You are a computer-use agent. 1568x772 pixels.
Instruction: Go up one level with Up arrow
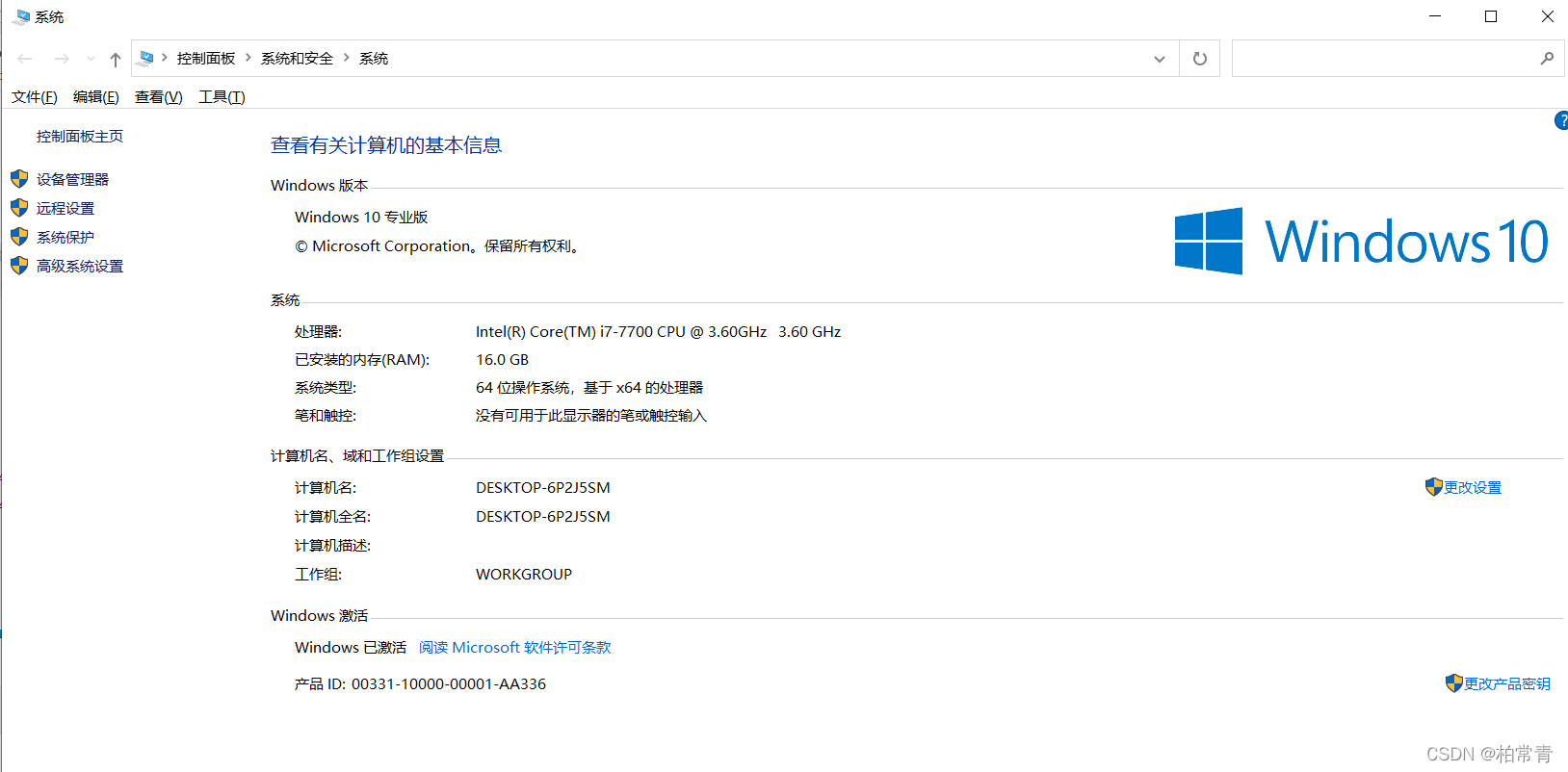coord(116,59)
